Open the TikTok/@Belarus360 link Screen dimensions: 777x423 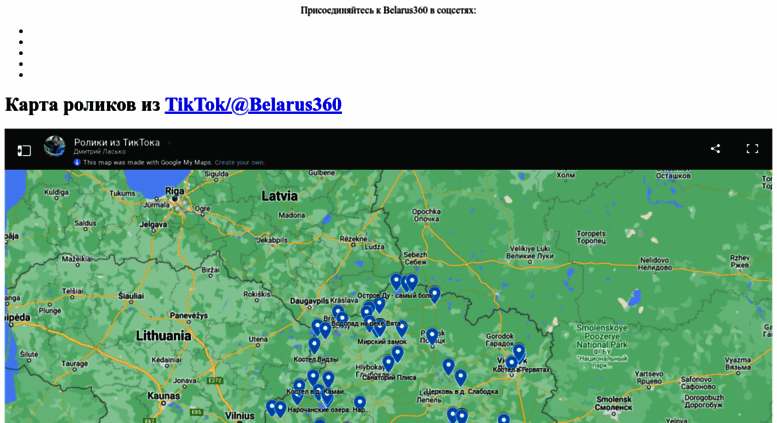[253, 105]
